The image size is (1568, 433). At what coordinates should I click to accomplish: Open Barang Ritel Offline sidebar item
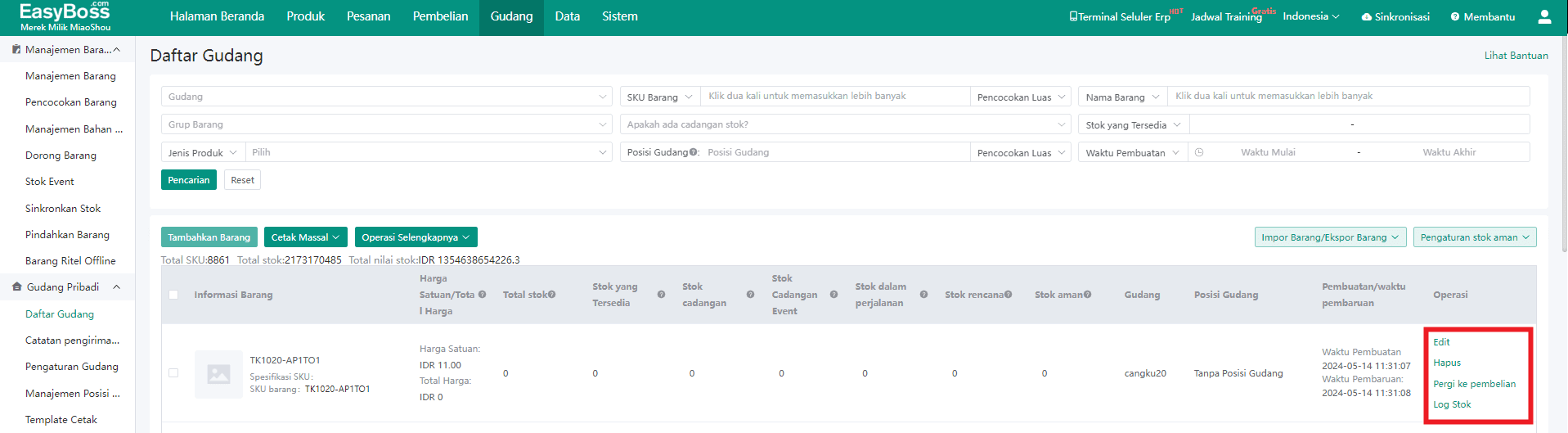(70, 261)
